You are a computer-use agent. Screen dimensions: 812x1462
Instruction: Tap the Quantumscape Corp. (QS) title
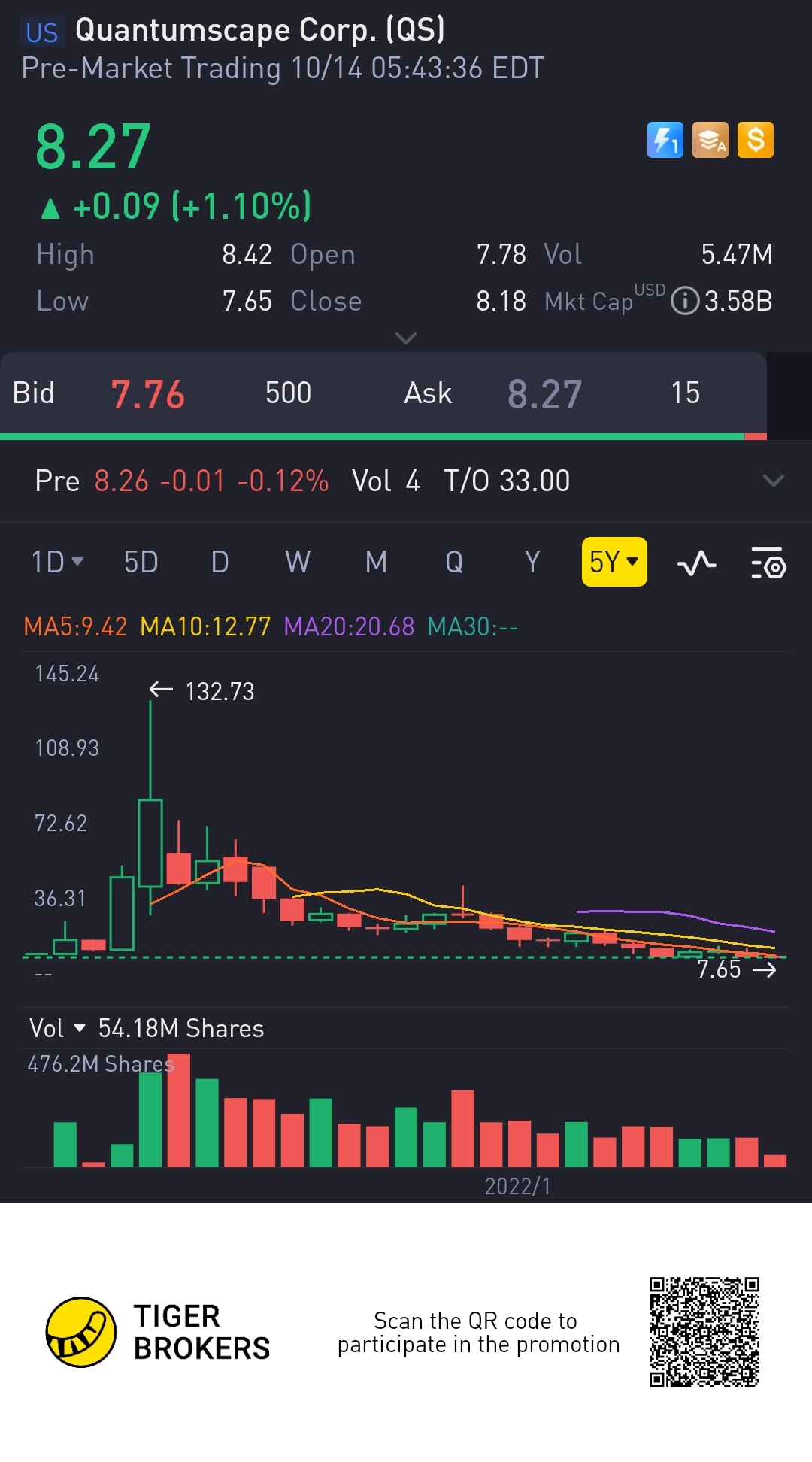pos(260,30)
